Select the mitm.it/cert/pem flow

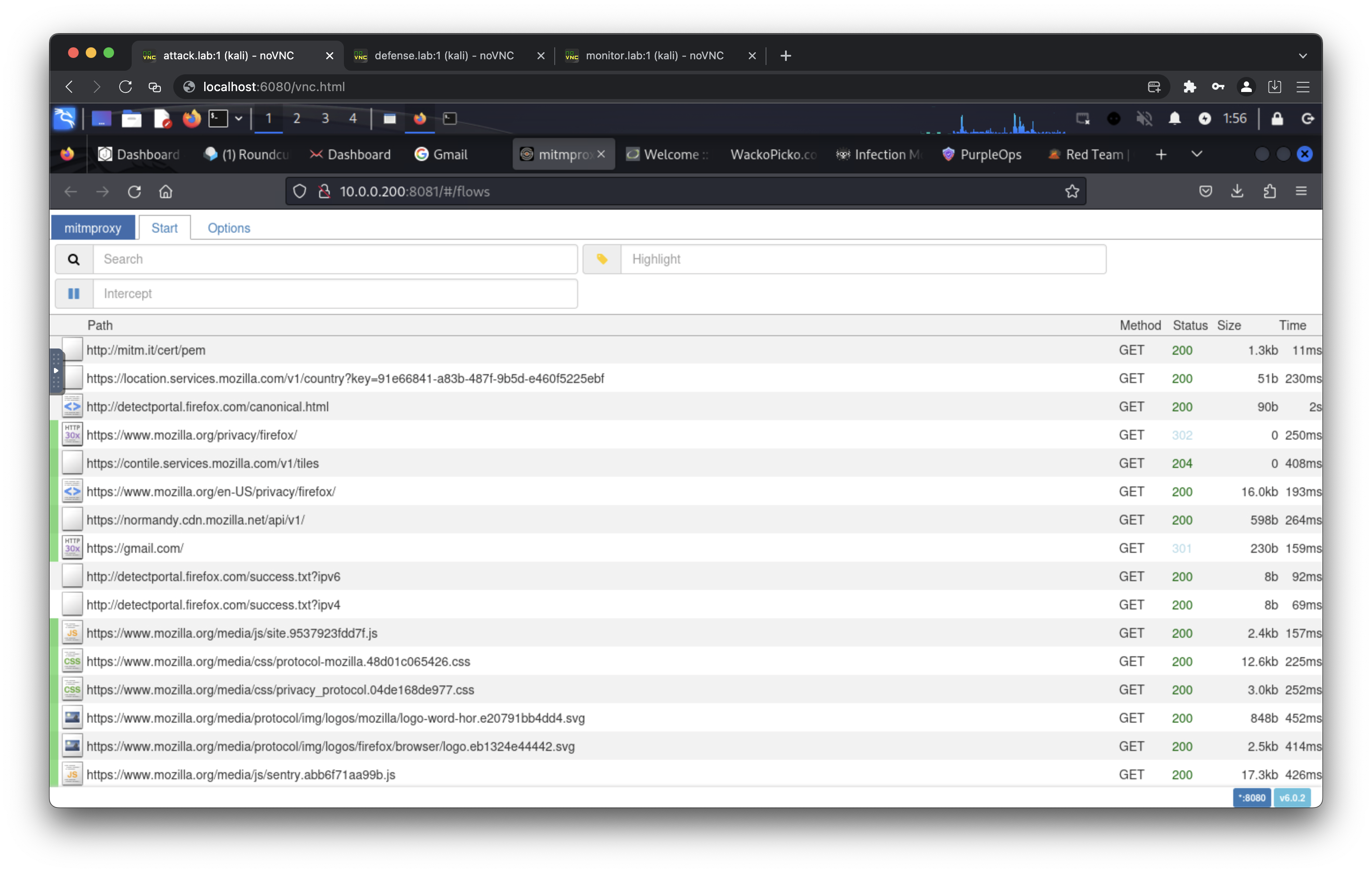click(x=146, y=350)
